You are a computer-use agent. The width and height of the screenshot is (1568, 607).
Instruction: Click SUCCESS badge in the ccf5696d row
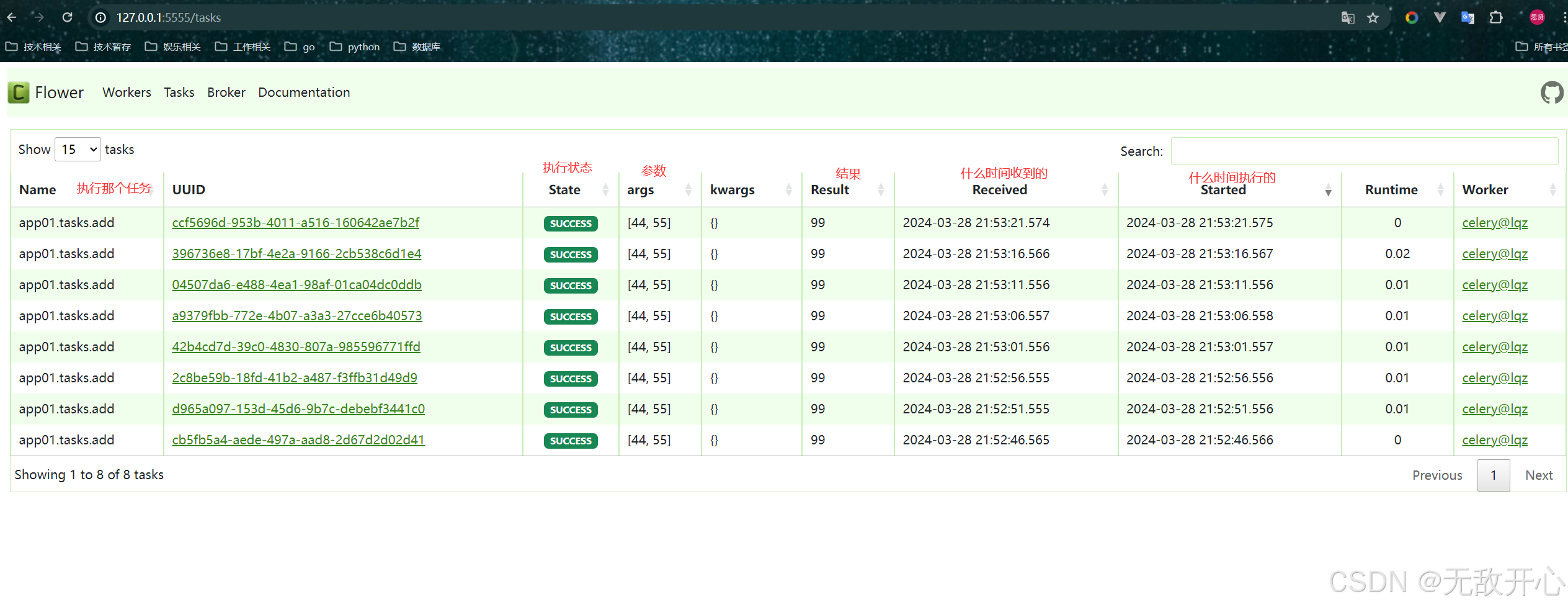tap(571, 223)
